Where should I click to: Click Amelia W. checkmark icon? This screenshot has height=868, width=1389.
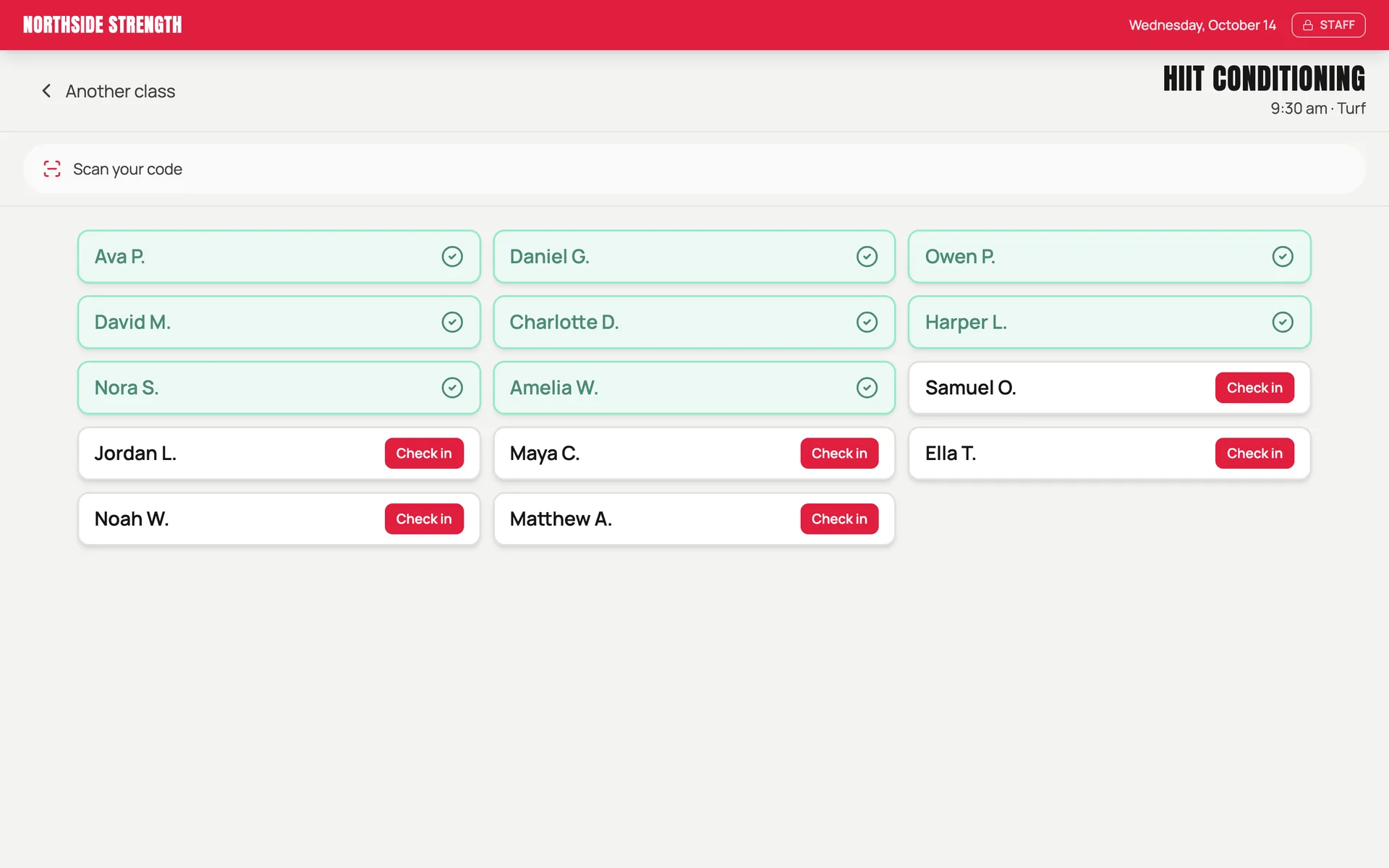[x=867, y=388]
